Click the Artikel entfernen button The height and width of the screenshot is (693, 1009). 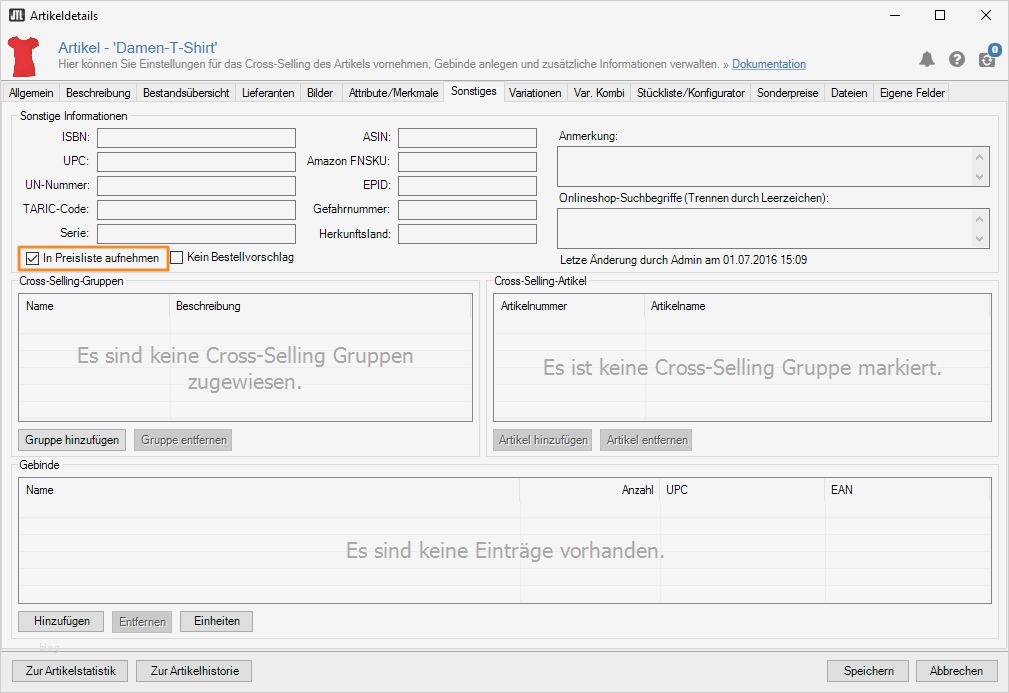(647, 440)
